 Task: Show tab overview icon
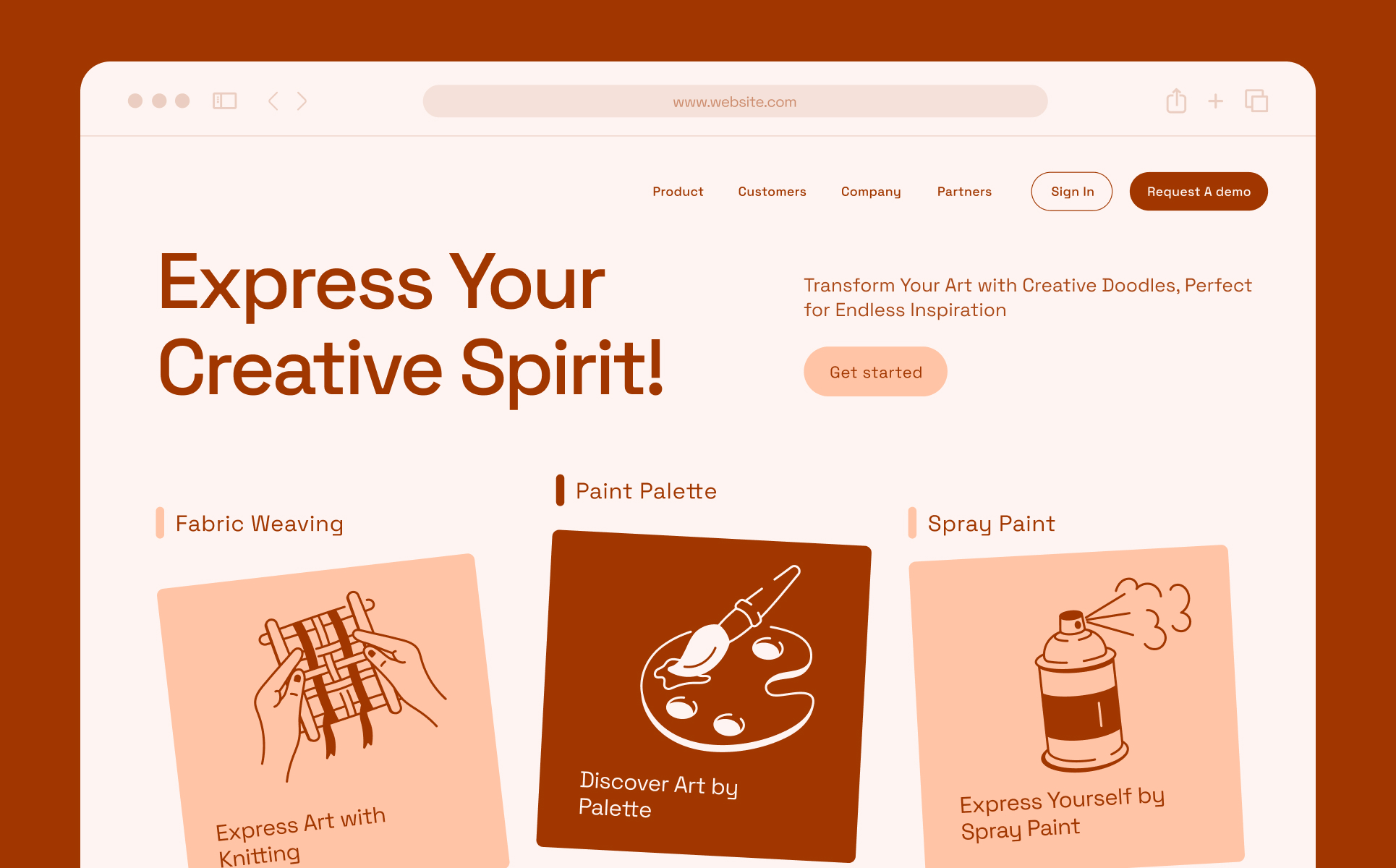[1256, 101]
